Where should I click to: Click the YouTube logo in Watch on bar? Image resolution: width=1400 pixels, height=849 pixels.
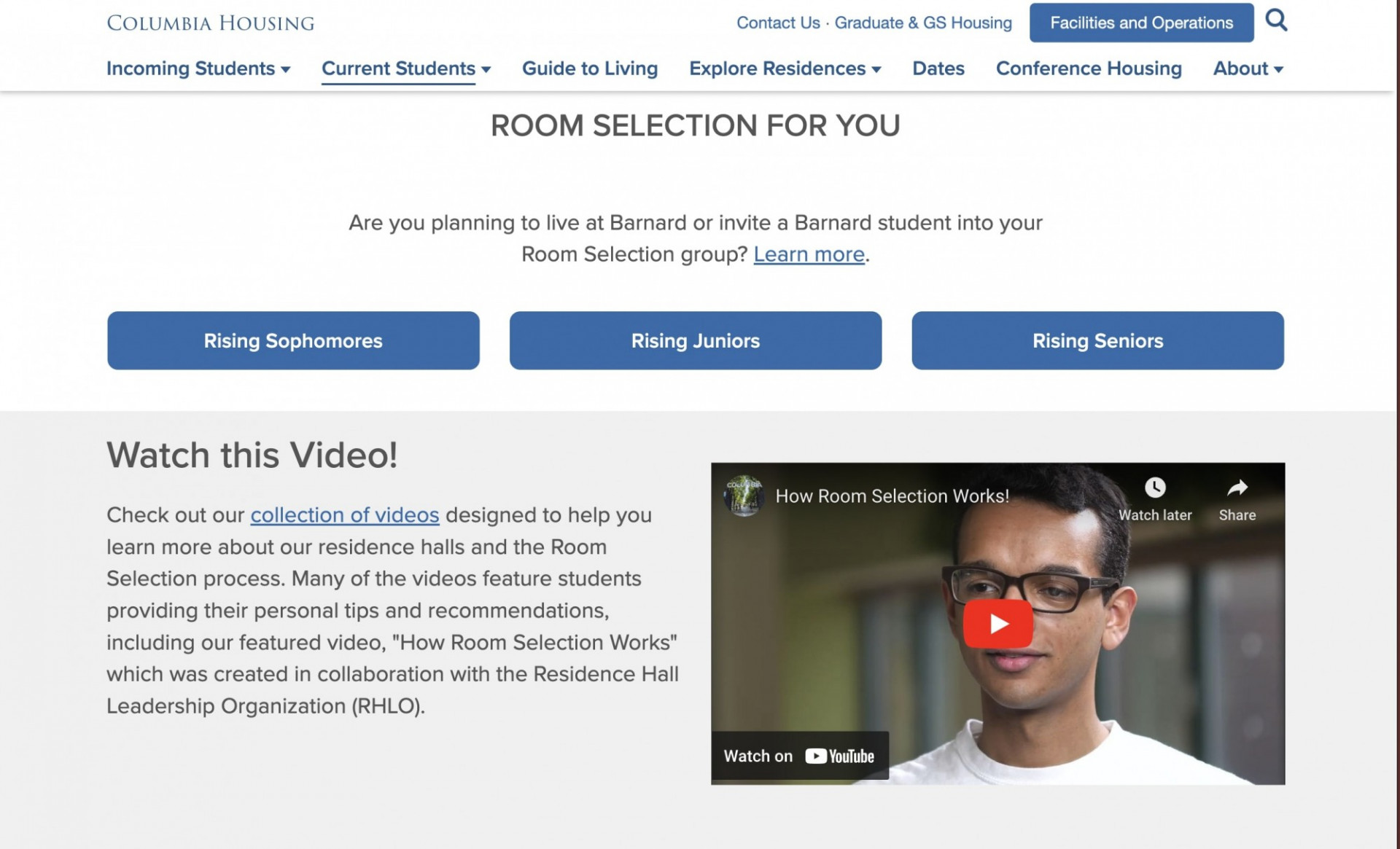click(839, 756)
